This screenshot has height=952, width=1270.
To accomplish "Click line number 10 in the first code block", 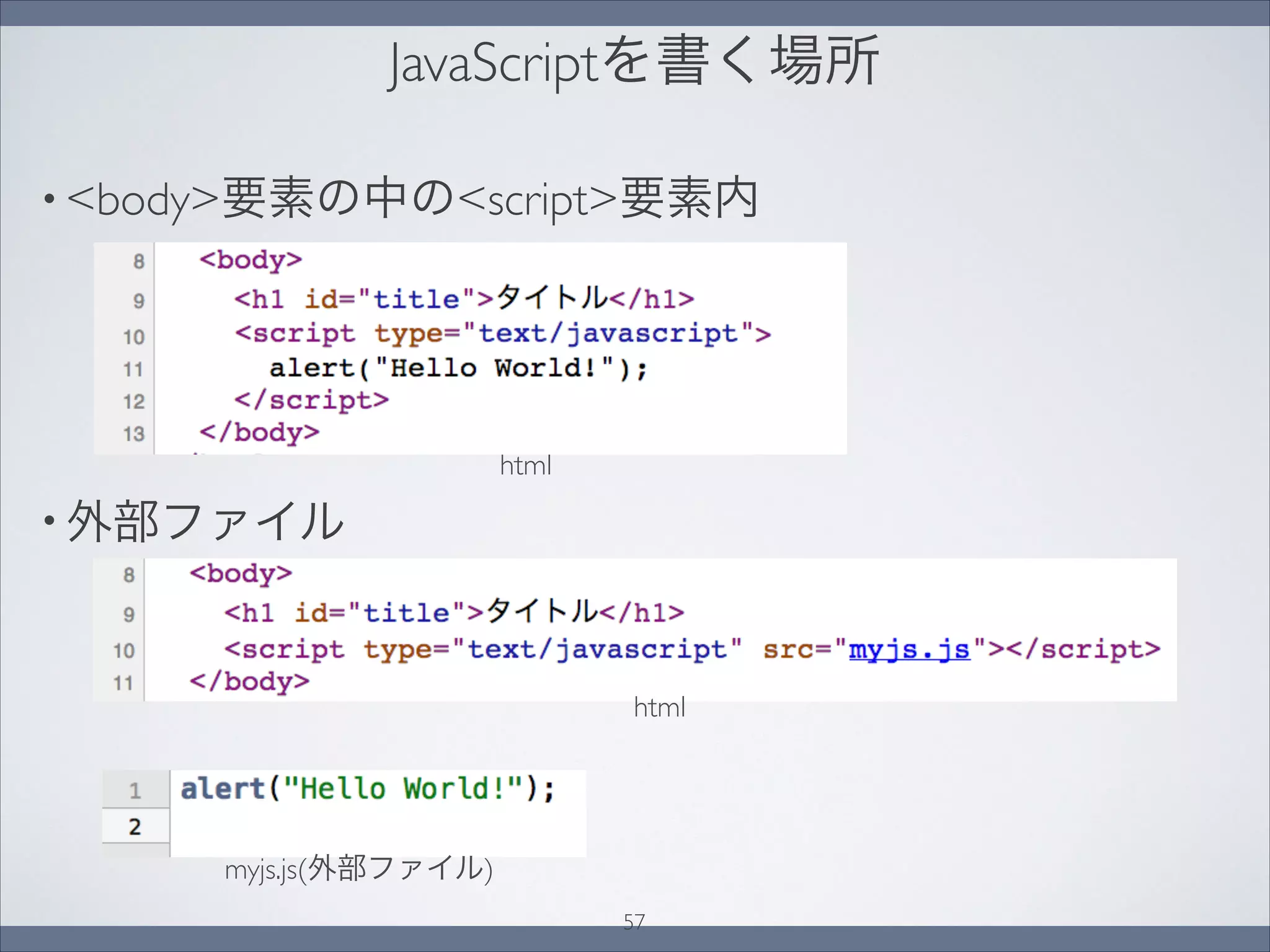I will (x=133, y=337).
